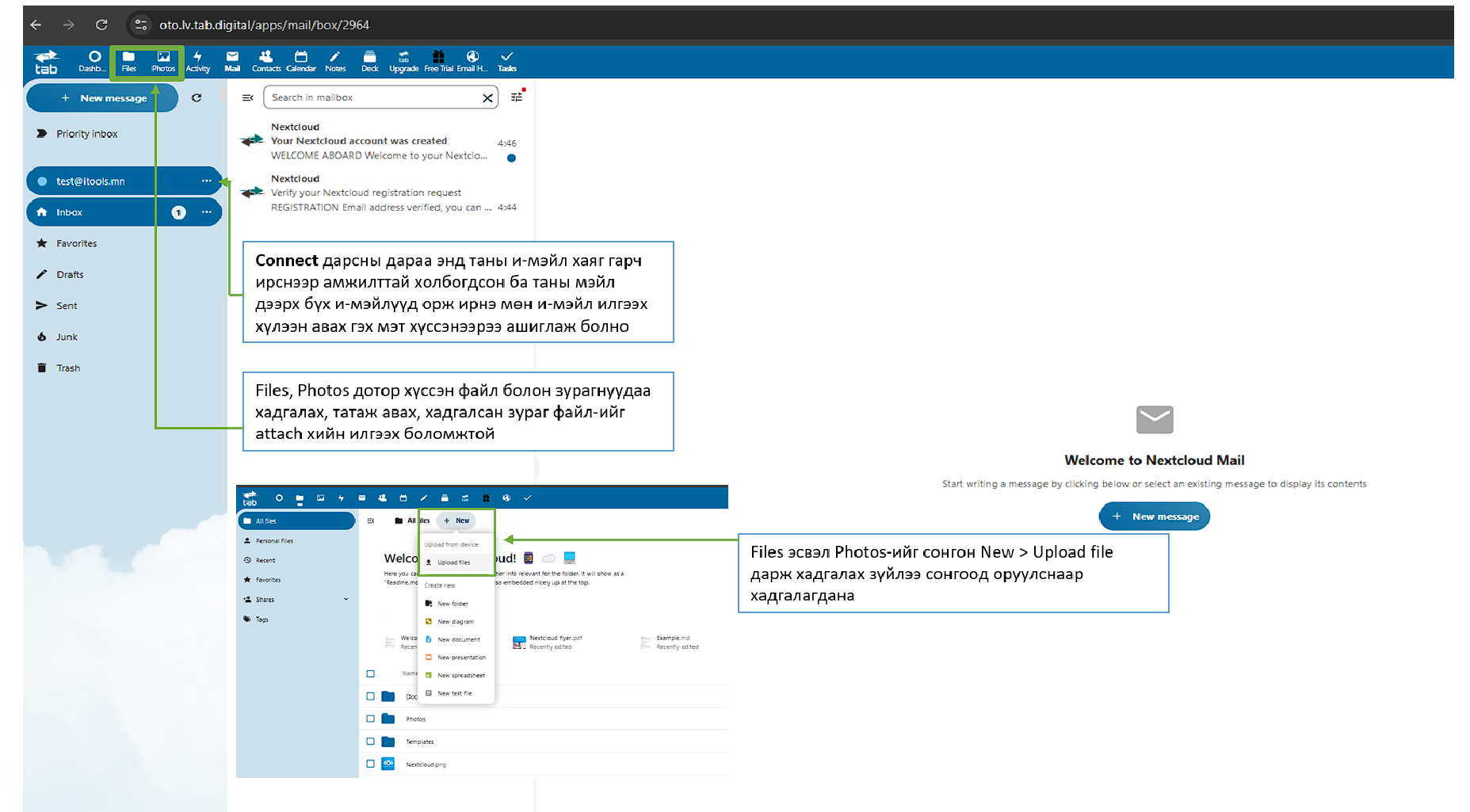
Task: Click the unread blue dot on the 4:46 email
Action: tap(511, 158)
